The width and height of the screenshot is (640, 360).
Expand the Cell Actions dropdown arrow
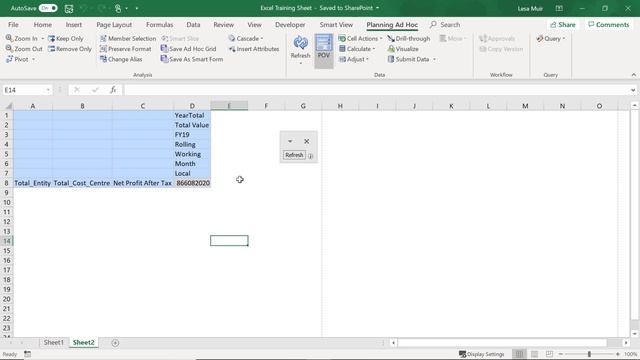click(381, 38)
